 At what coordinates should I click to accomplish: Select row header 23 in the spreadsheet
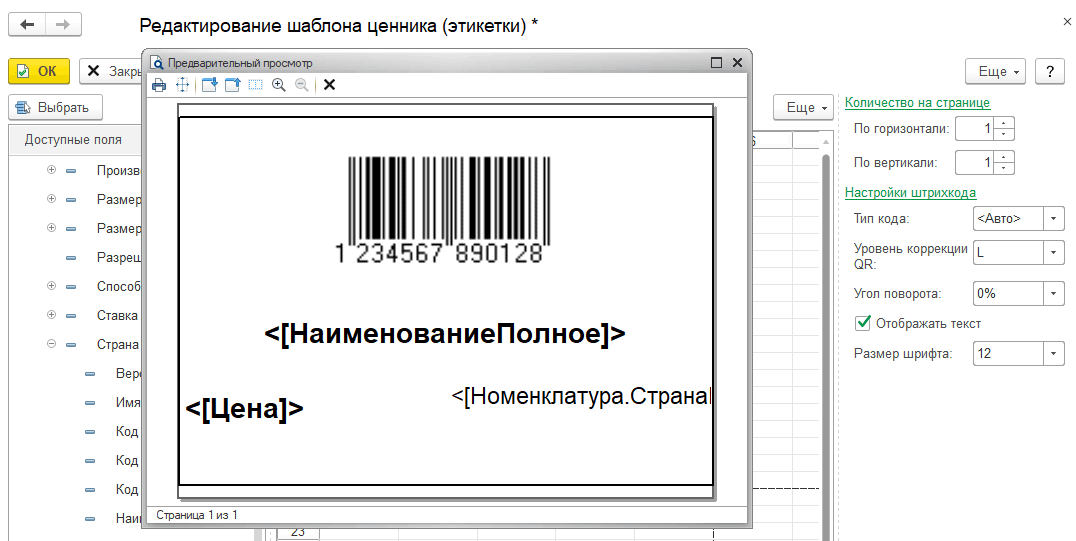(x=298, y=532)
